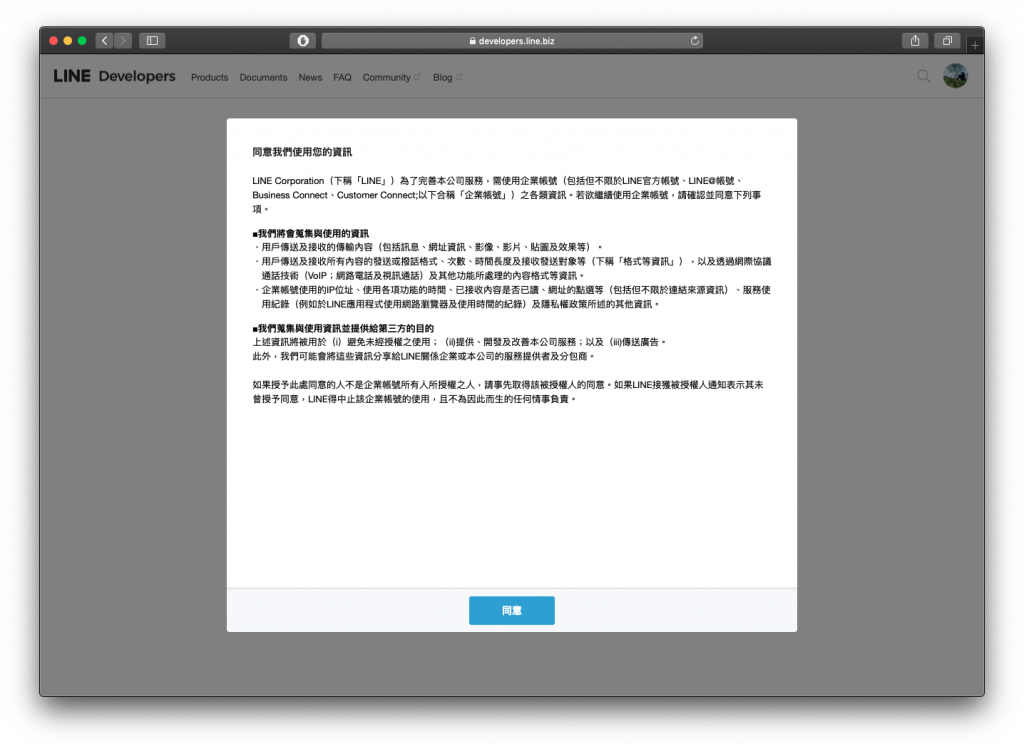Go back with Safari's back arrow
The image size is (1024, 749).
(x=104, y=40)
